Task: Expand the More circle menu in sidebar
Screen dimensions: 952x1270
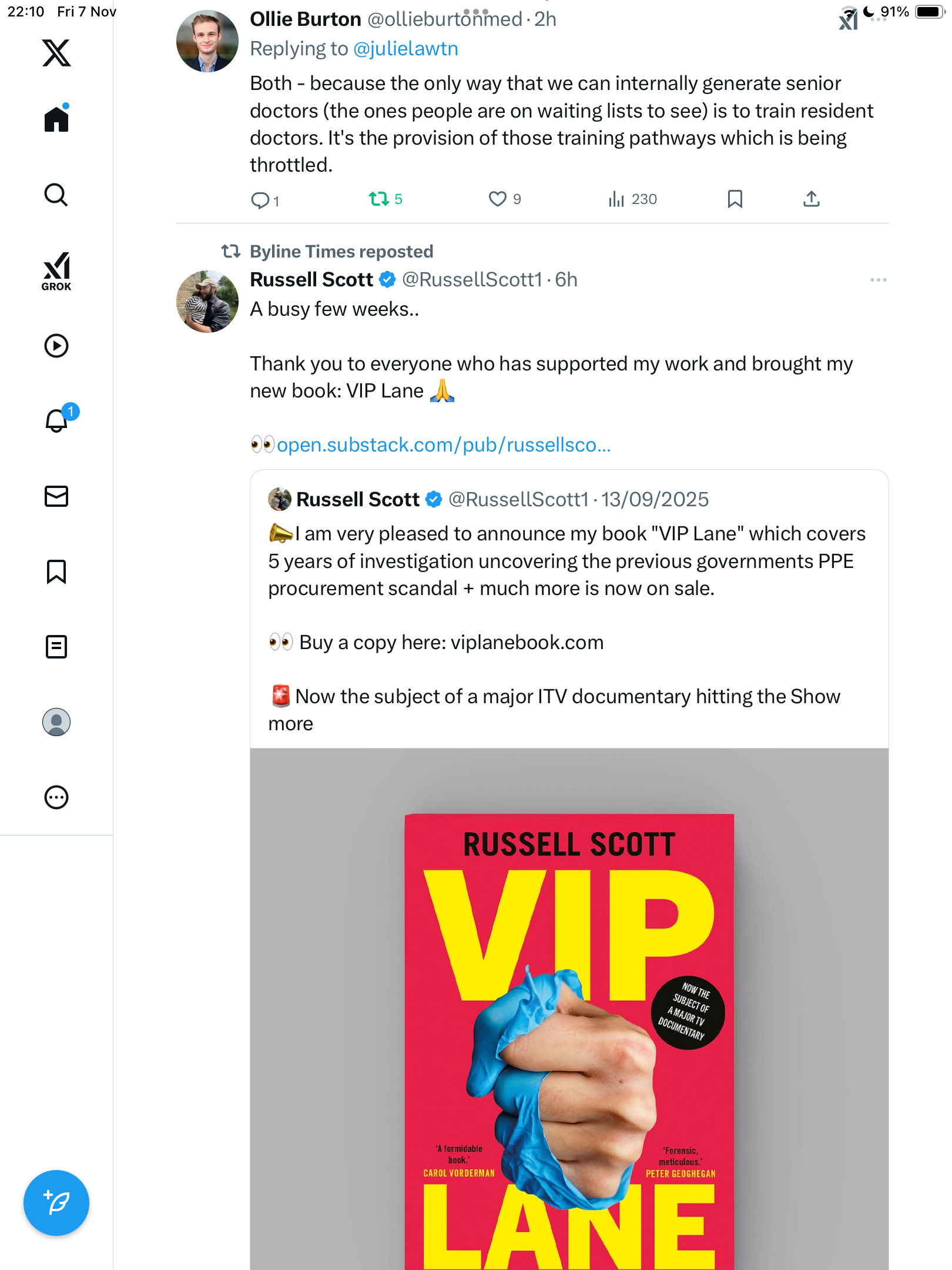Action: (56, 797)
